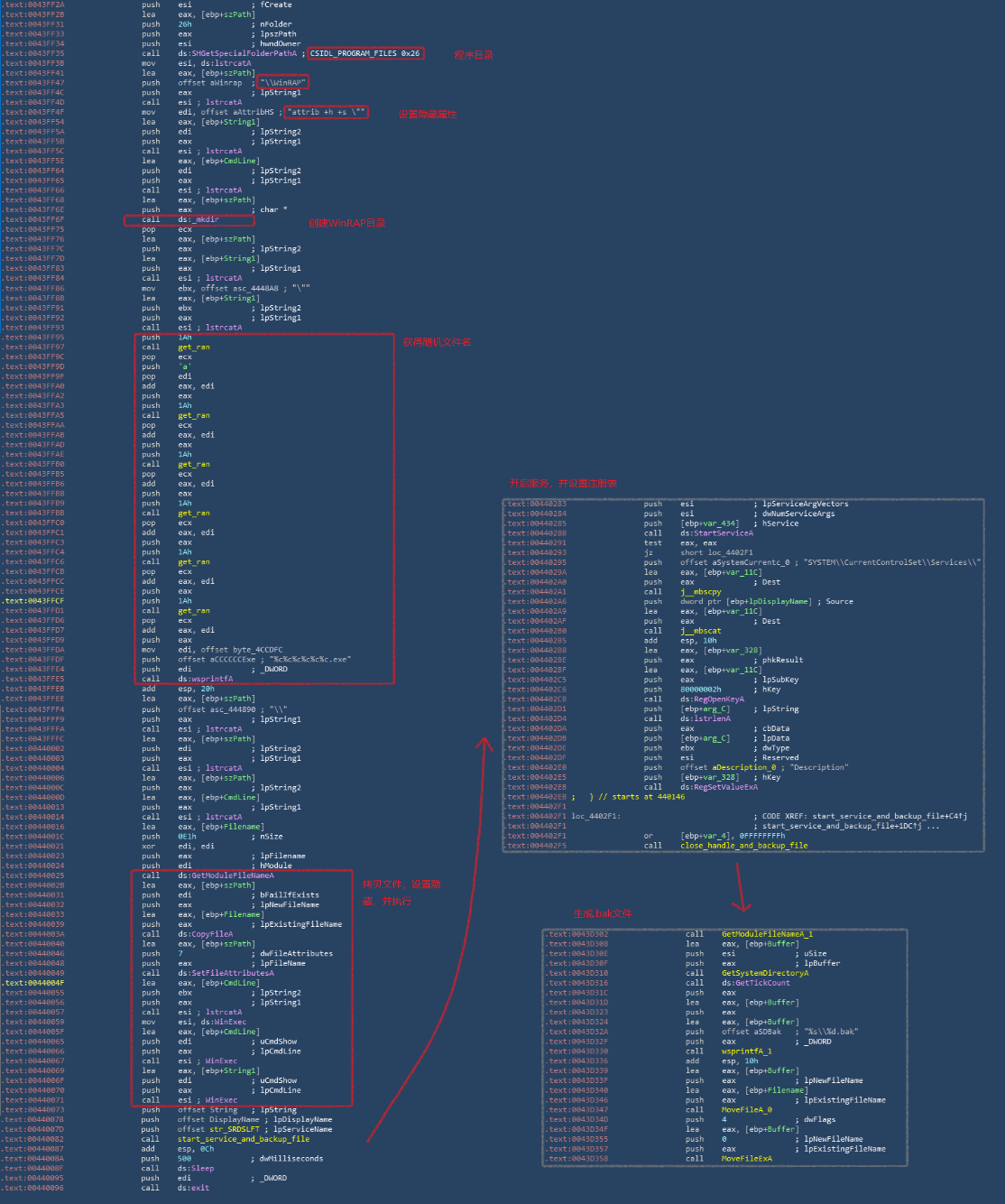Click the ds:exit call at bottom
This screenshot has width=1005, height=1204.
(193, 1188)
